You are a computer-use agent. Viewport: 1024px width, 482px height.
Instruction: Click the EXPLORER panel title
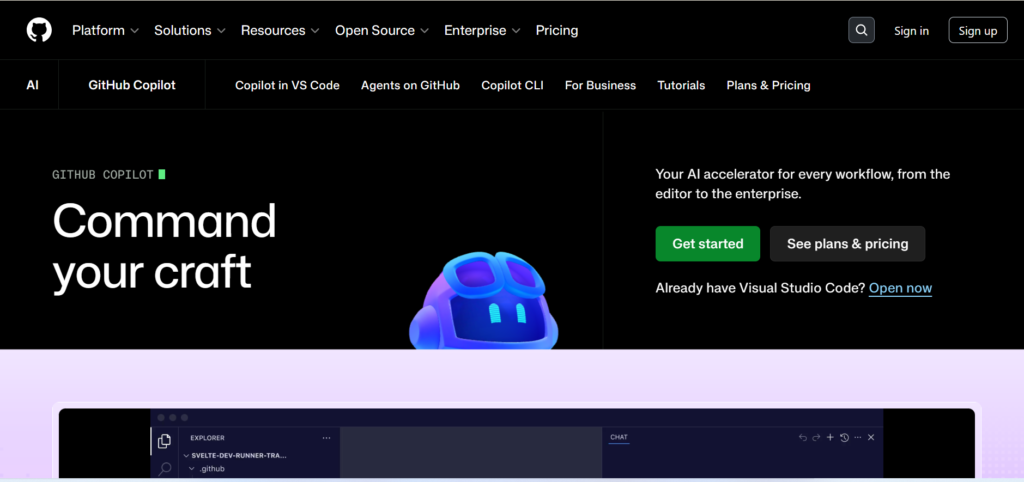(x=207, y=438)
